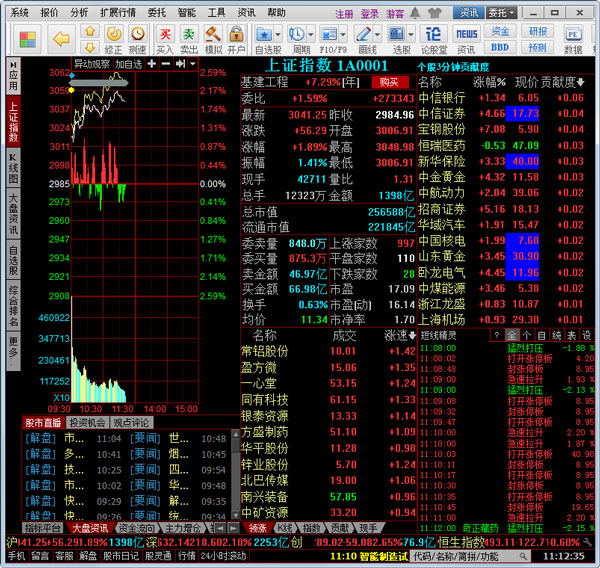Click the news list scrollbar up arrow

[x=235, y=434]
